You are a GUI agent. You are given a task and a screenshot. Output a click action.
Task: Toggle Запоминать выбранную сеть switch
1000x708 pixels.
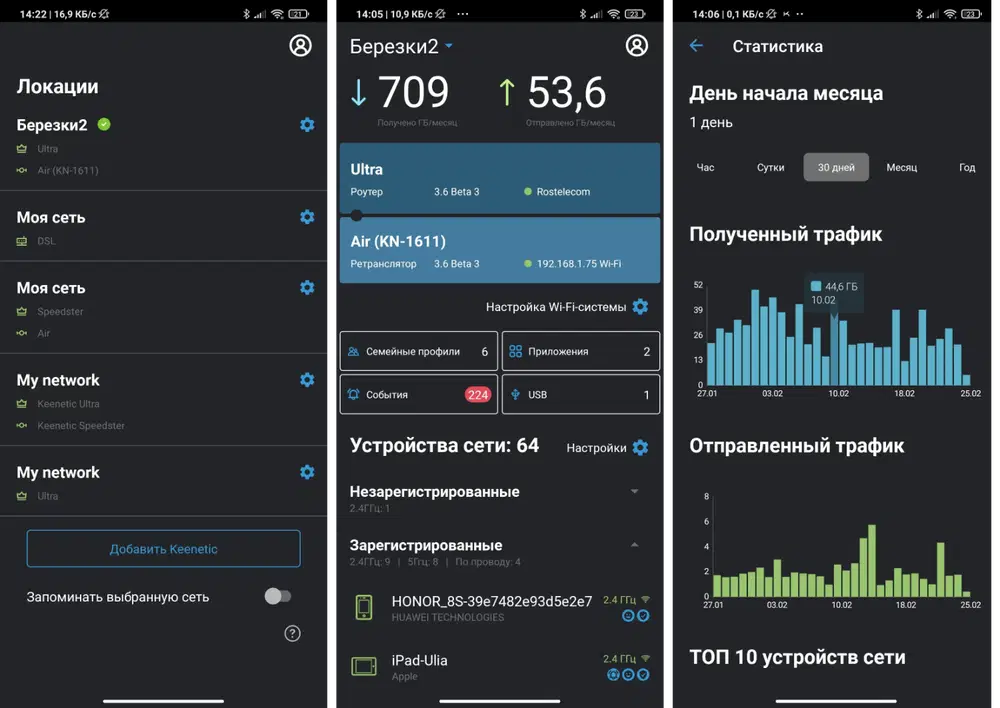click(278, 596)
